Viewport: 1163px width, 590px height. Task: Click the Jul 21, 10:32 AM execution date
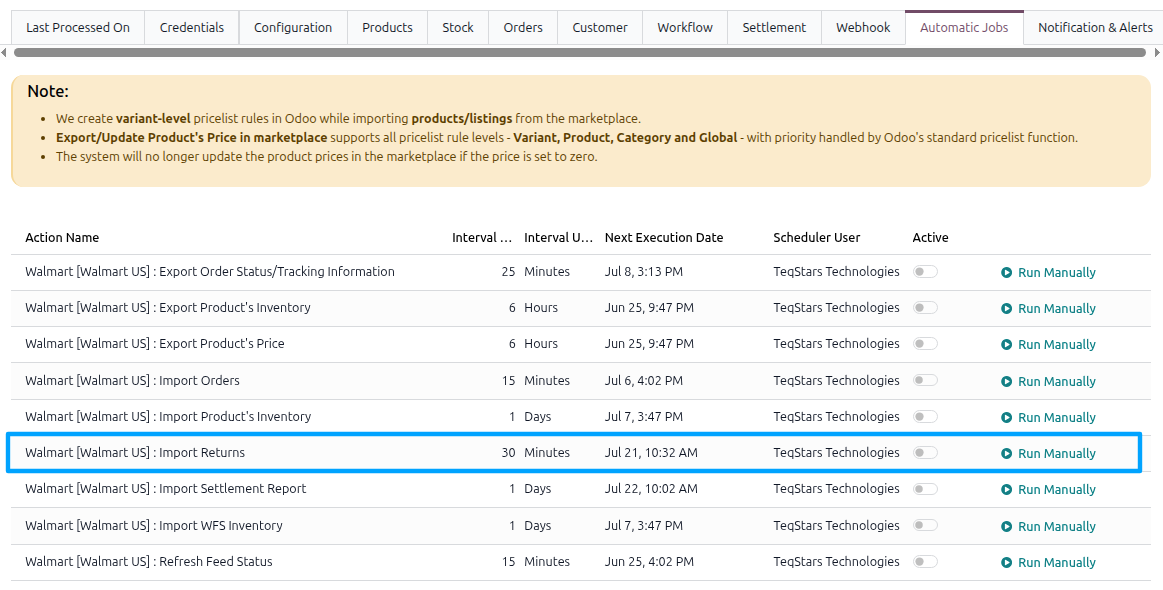(651, 453)
